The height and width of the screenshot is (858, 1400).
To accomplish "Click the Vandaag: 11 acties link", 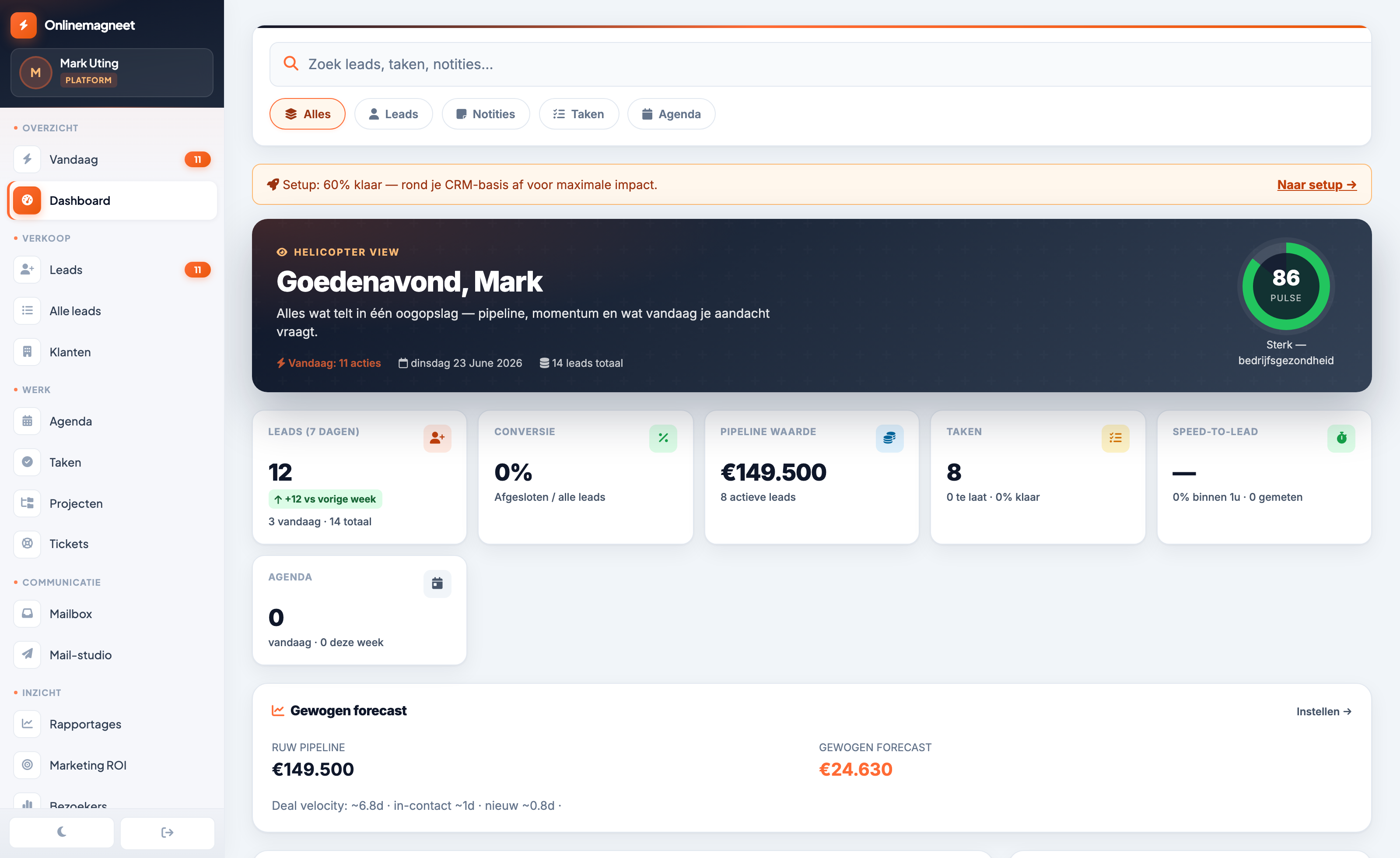I will pyautogui.click(x=329, y=363).
